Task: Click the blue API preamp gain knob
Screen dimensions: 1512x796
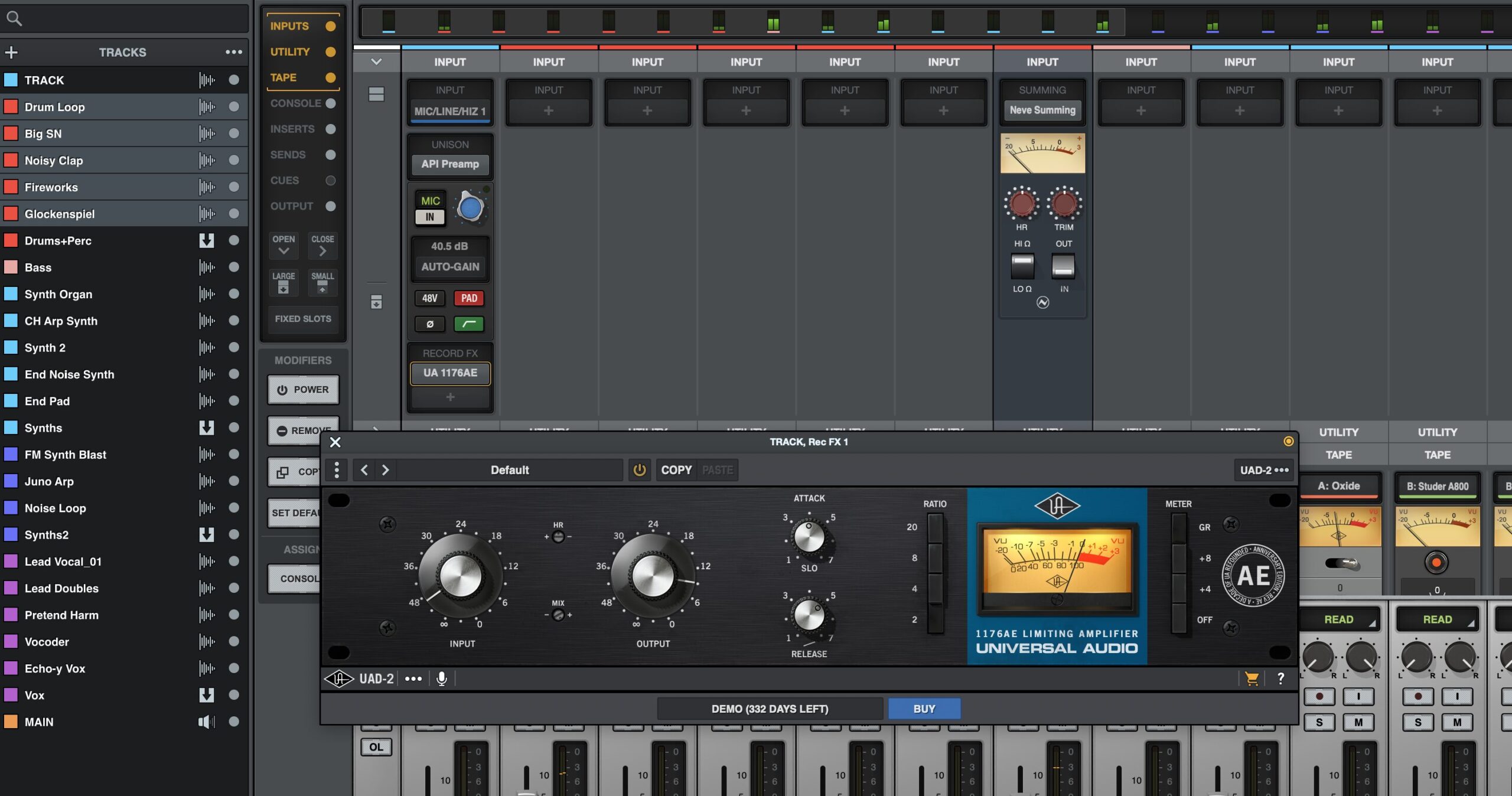Action: [x=471, y=208]
